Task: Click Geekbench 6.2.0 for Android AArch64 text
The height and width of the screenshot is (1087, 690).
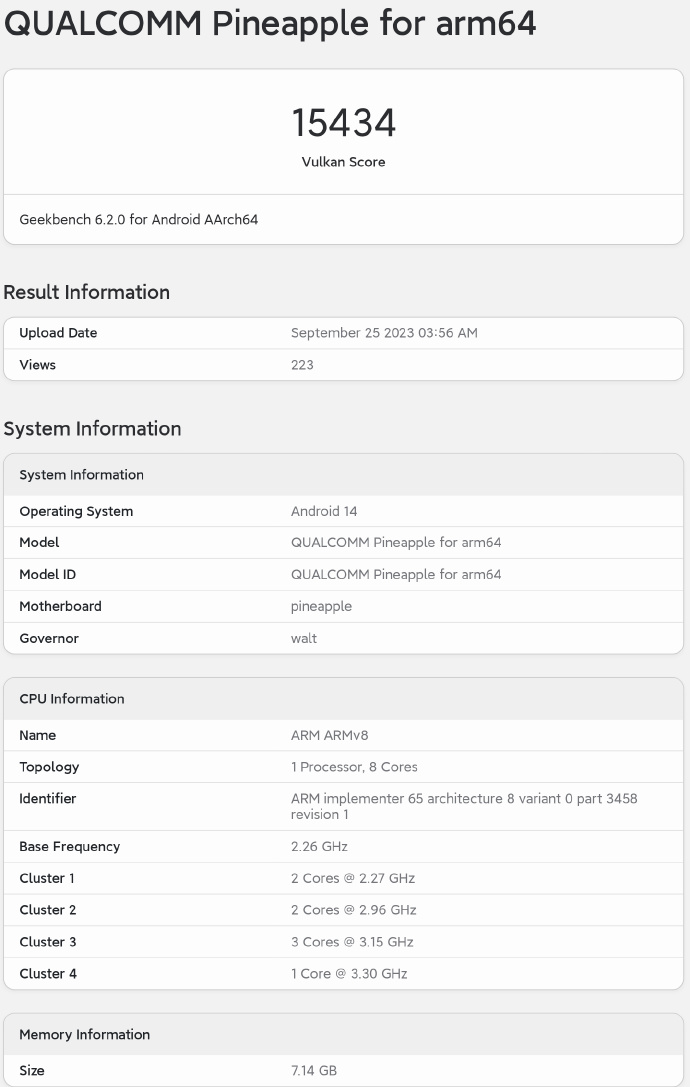Action: (139, 219)
